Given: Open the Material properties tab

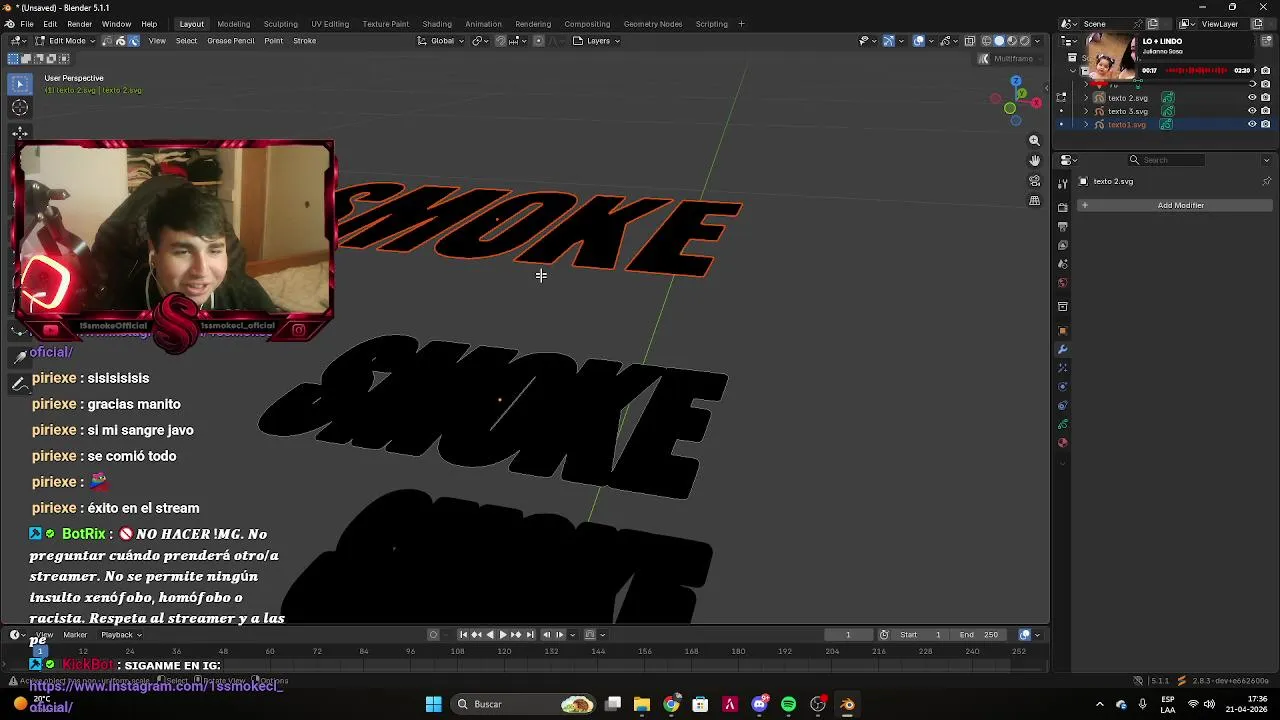Looking at the screenshot, I should [1063, 443].
